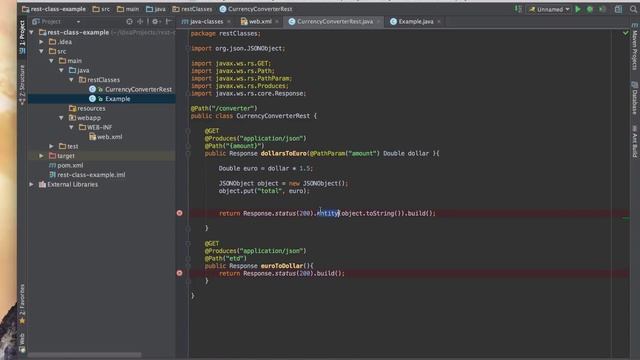Toggle the Structure tool window tab
The image size is (640, 360).
pos(22,84)
